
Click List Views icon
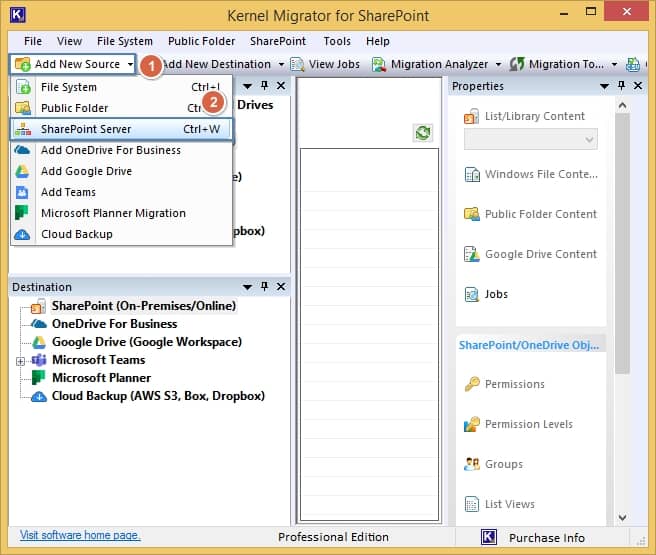[472, 504]
